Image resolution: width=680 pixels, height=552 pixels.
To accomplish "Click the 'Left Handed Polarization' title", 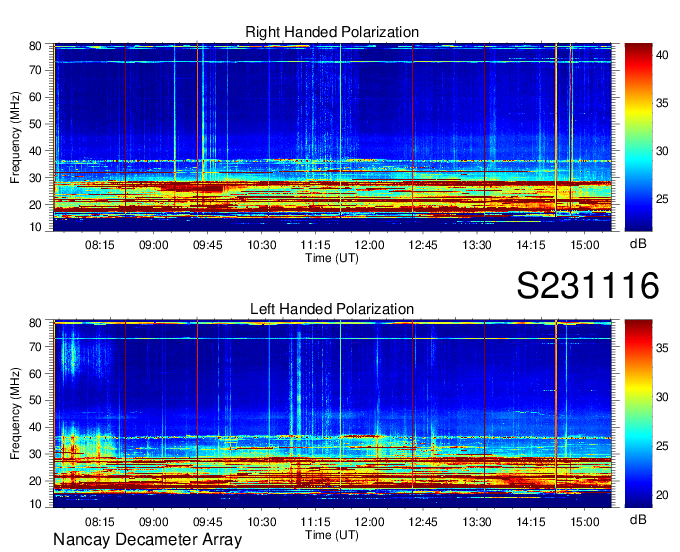I will pyautogui.click(x=332, y=309).
